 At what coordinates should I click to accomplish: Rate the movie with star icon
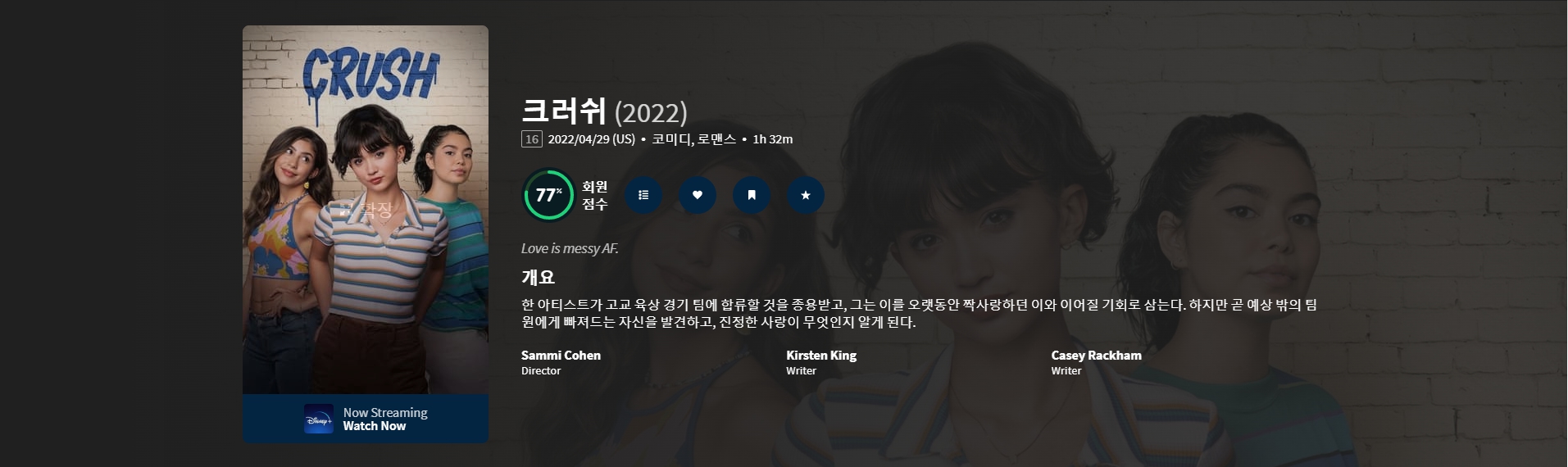pyautogui.click(x=806, y=195)
